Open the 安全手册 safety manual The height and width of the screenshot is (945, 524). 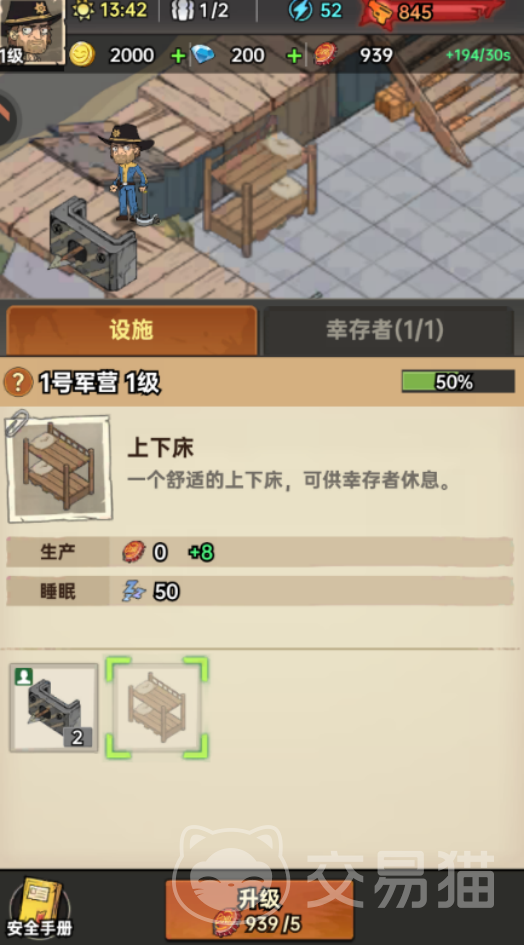[x=40, y=908]
